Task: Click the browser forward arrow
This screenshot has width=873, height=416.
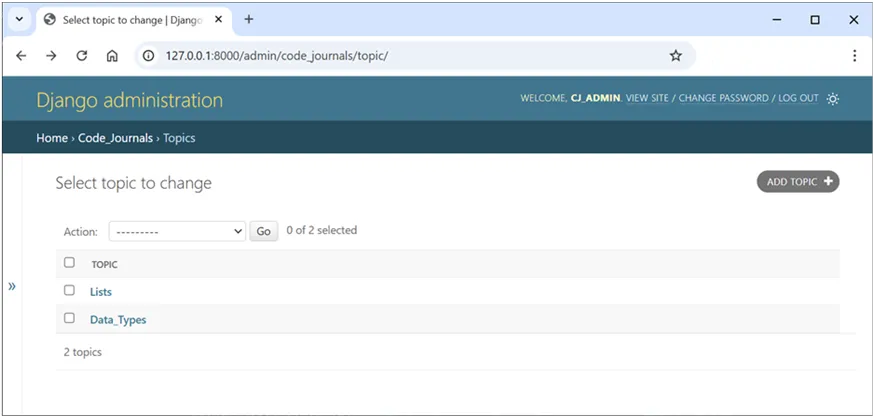Action: click(51, 56)
